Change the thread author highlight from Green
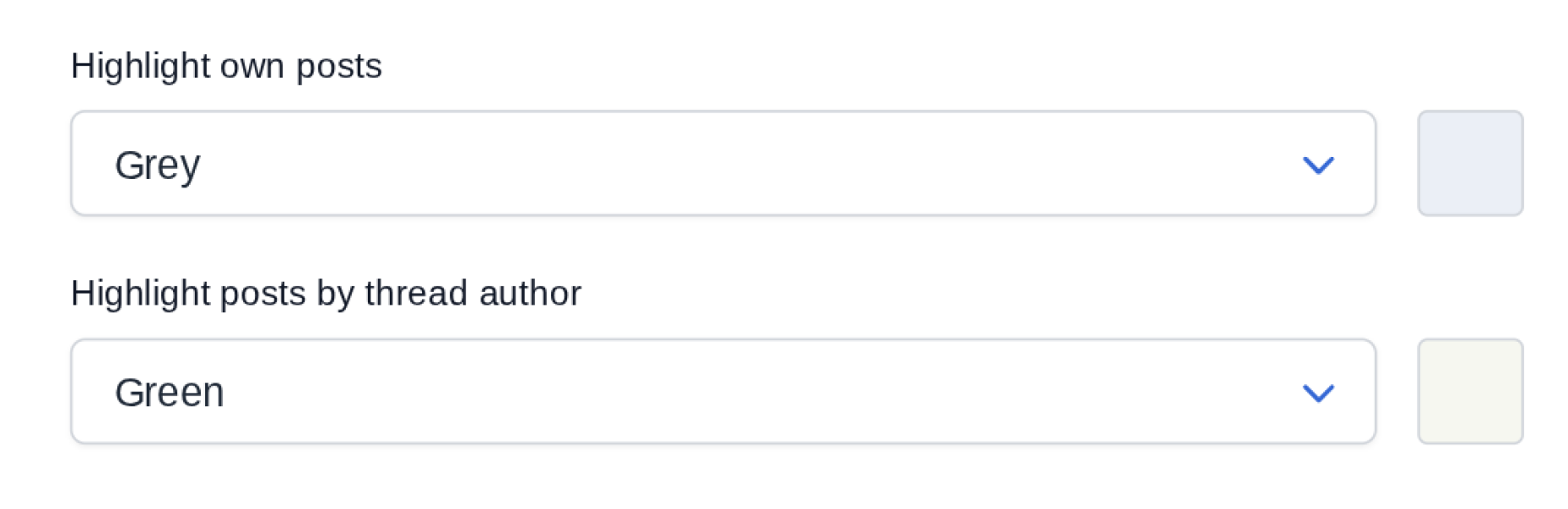 click(x=722, y=391)
